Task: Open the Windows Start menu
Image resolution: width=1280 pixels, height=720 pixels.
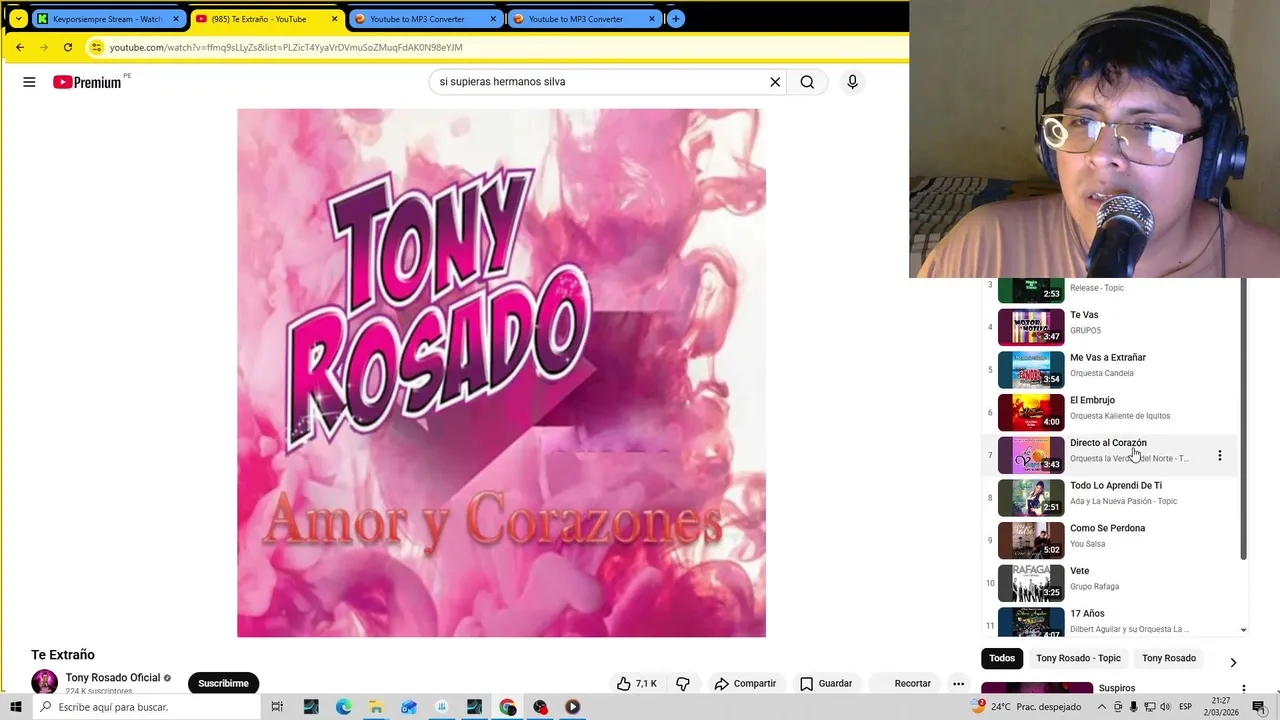Action: point(15,707)
